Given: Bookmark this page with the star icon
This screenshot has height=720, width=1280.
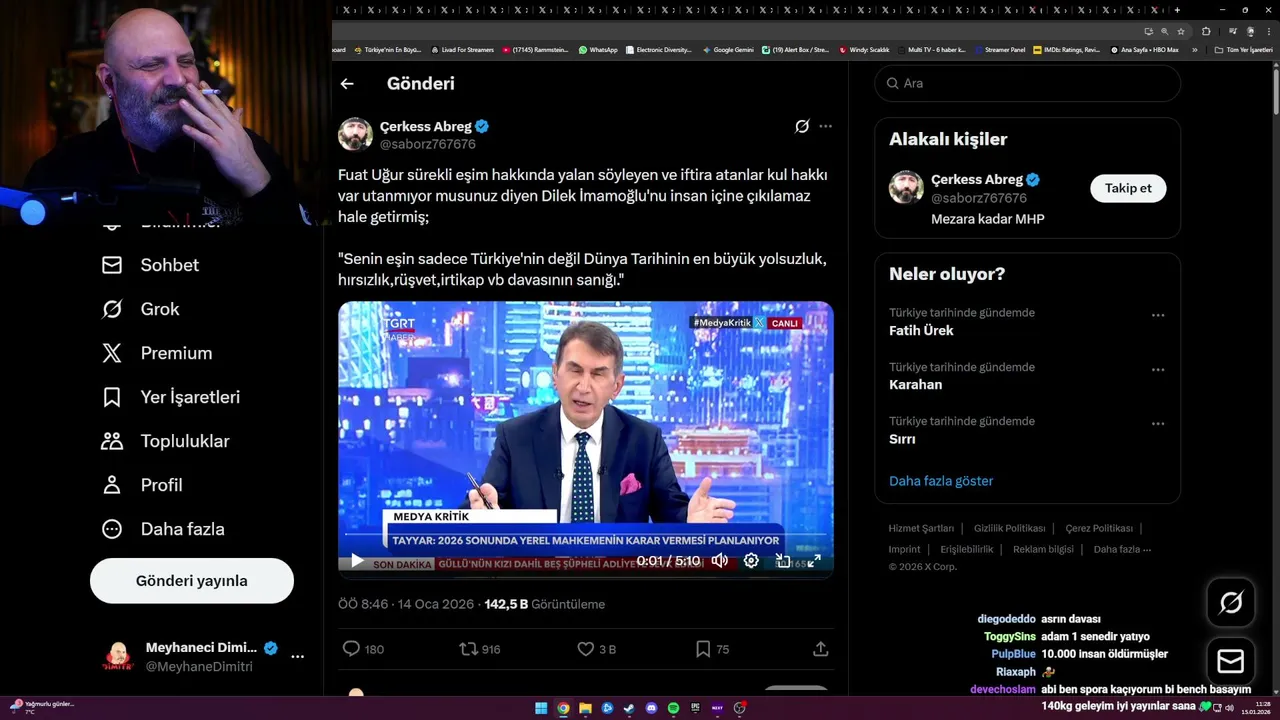Looking at the screenshot, I should (1181, 31).
